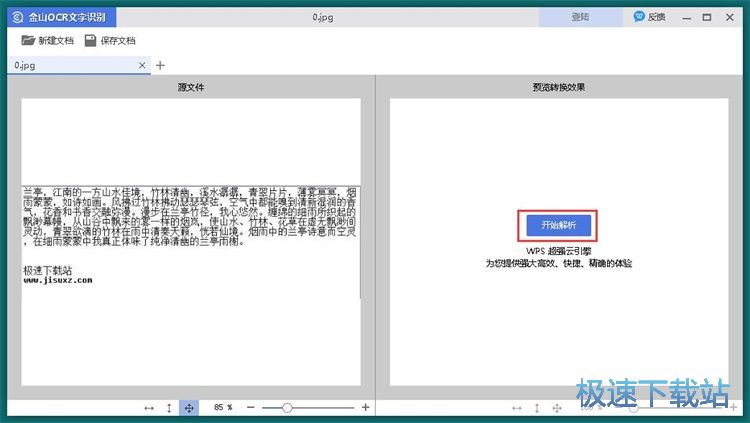Open the 登陆 login button
The height and width of the screenshot is (423, 750).
pyautogui.click(x=580, y=17)
